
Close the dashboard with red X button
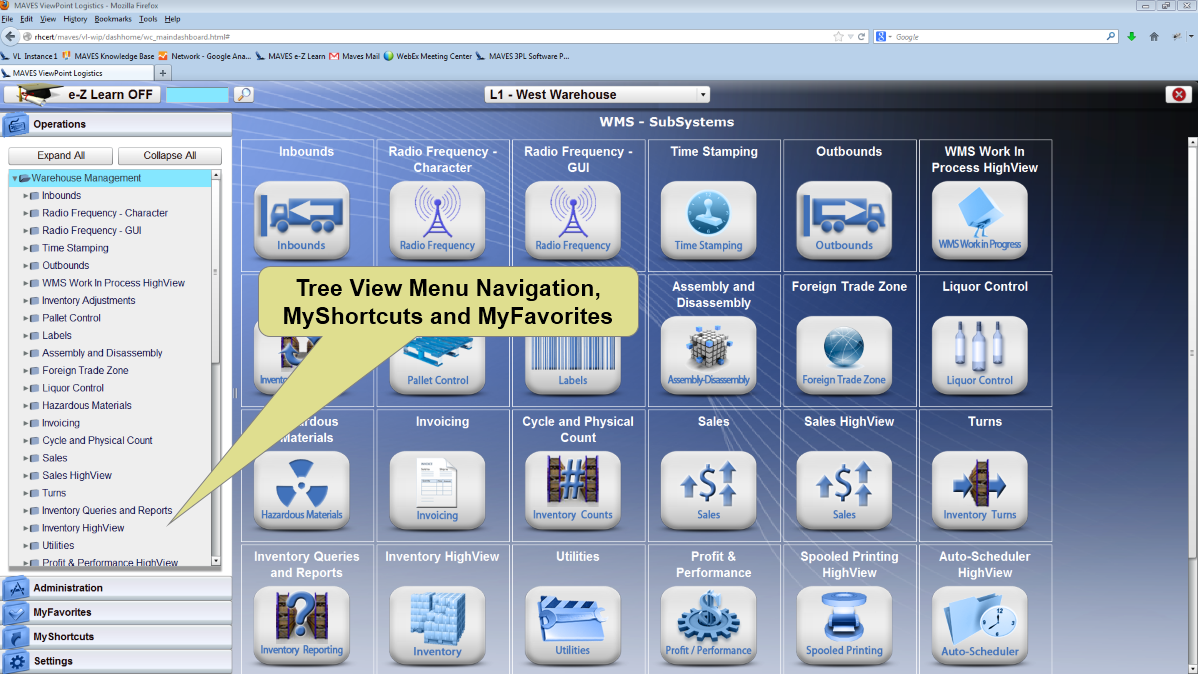(x=1179, y=94)
